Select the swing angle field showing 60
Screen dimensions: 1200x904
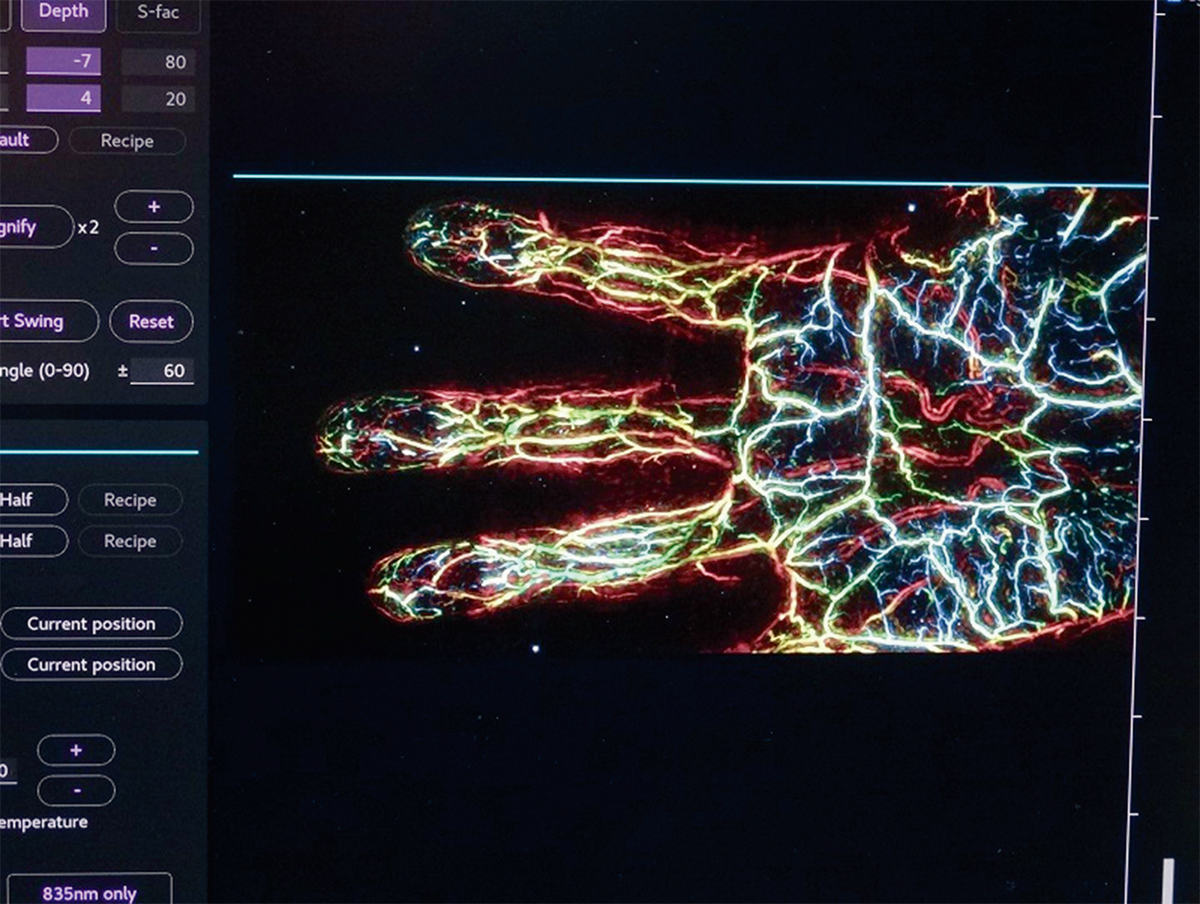tap(162, 370)
